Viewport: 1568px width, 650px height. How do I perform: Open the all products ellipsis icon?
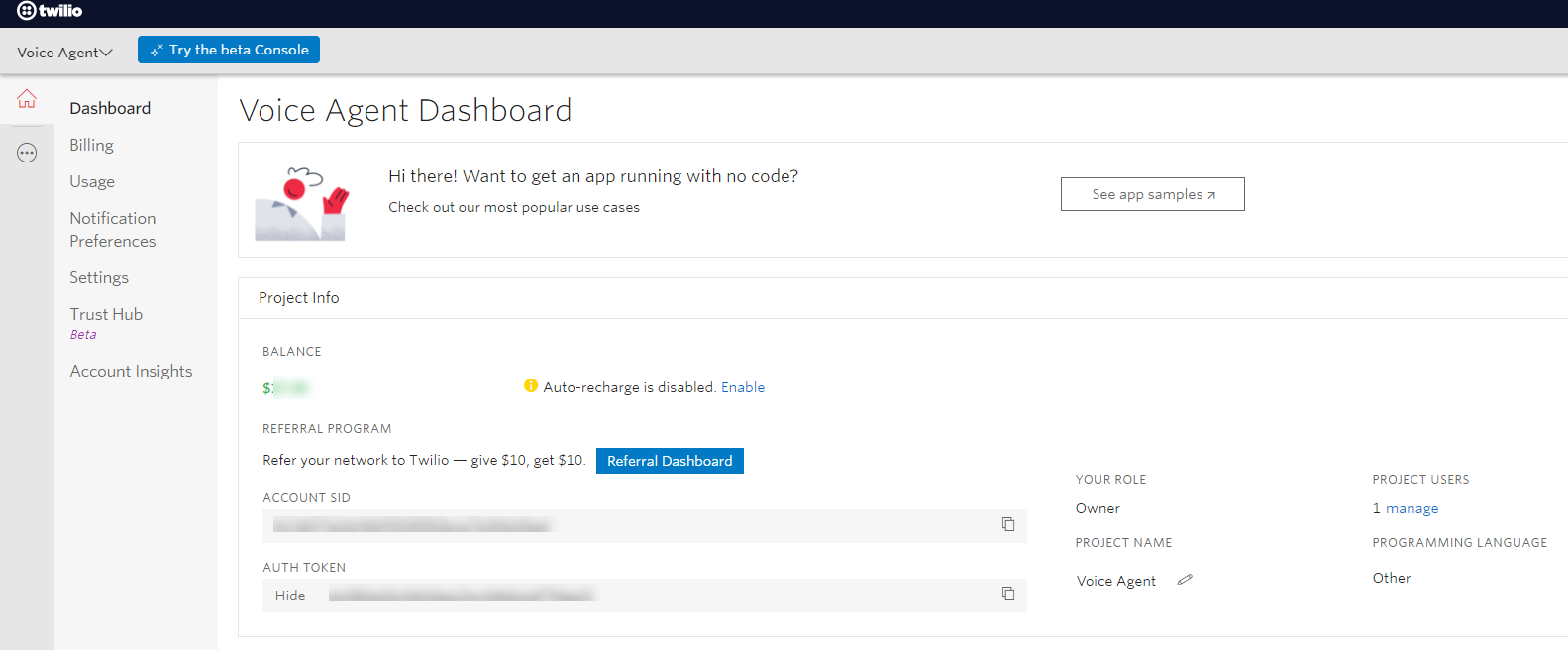(x=27, y=153)
